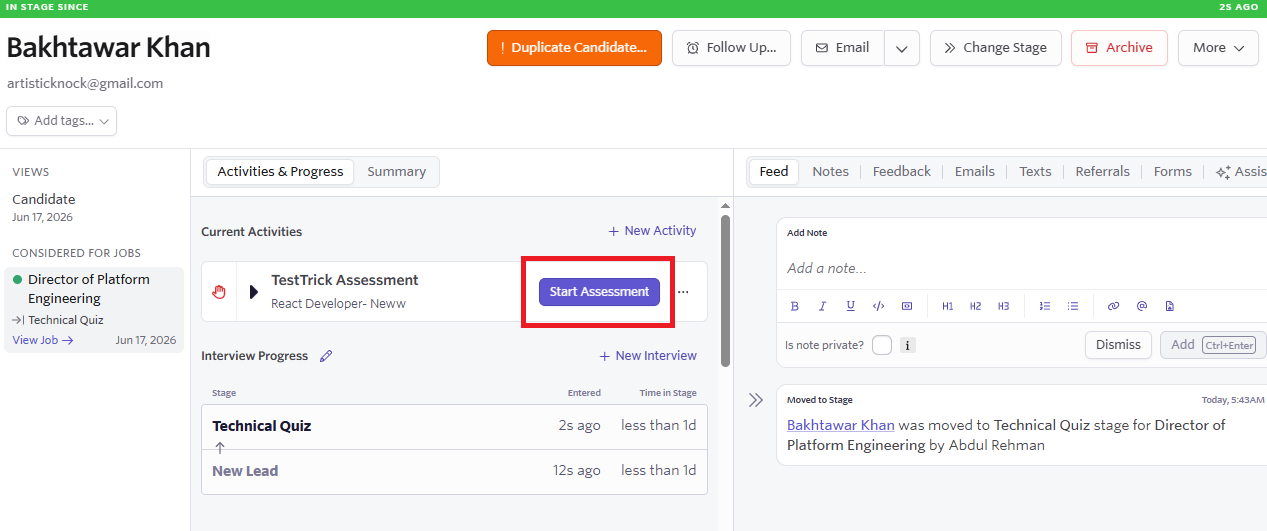
Task: Switch to the Activities & Progress tab
Action: 280,172
